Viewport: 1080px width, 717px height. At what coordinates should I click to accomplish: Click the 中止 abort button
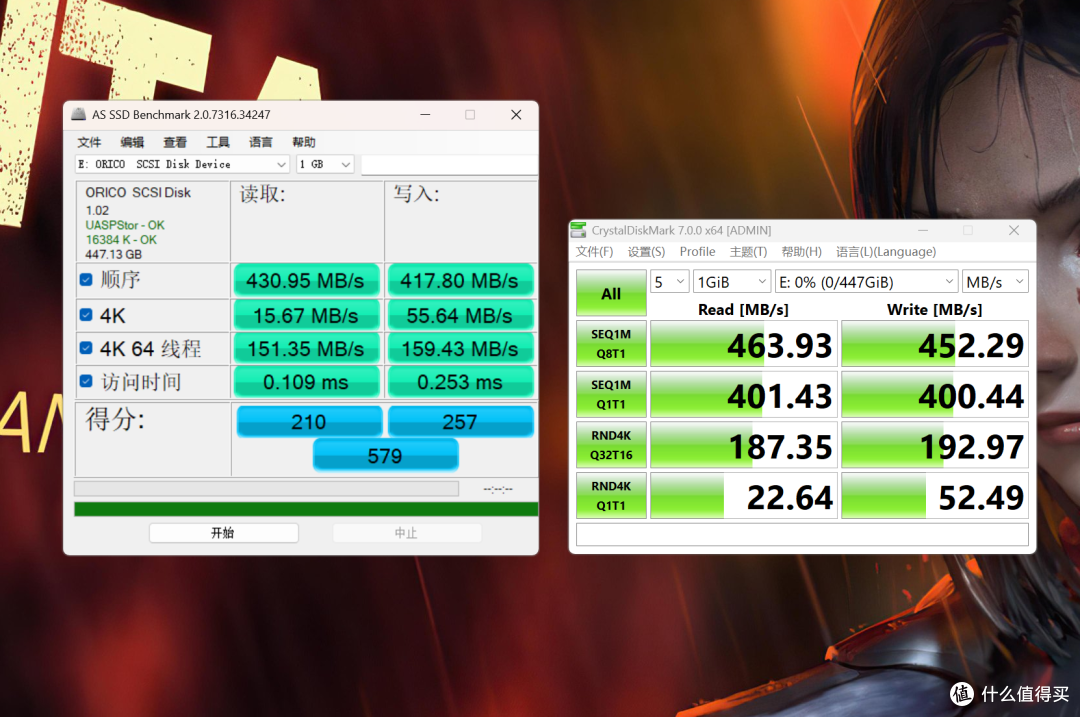point(406,532)
